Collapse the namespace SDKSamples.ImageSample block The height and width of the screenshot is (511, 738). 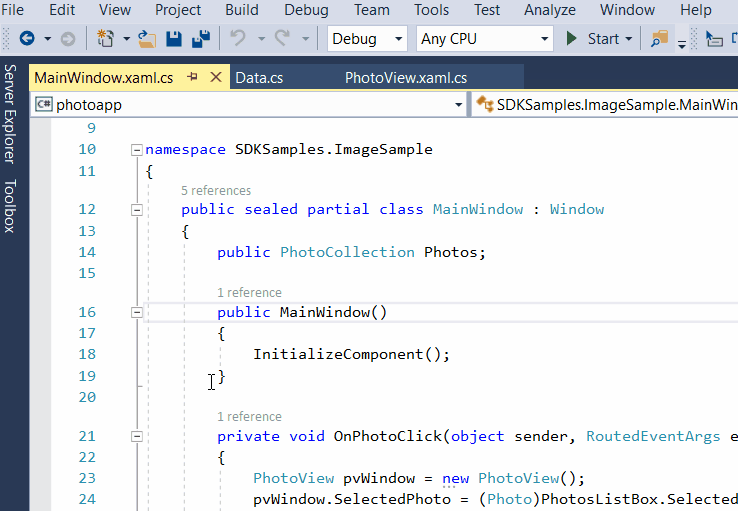136,150
